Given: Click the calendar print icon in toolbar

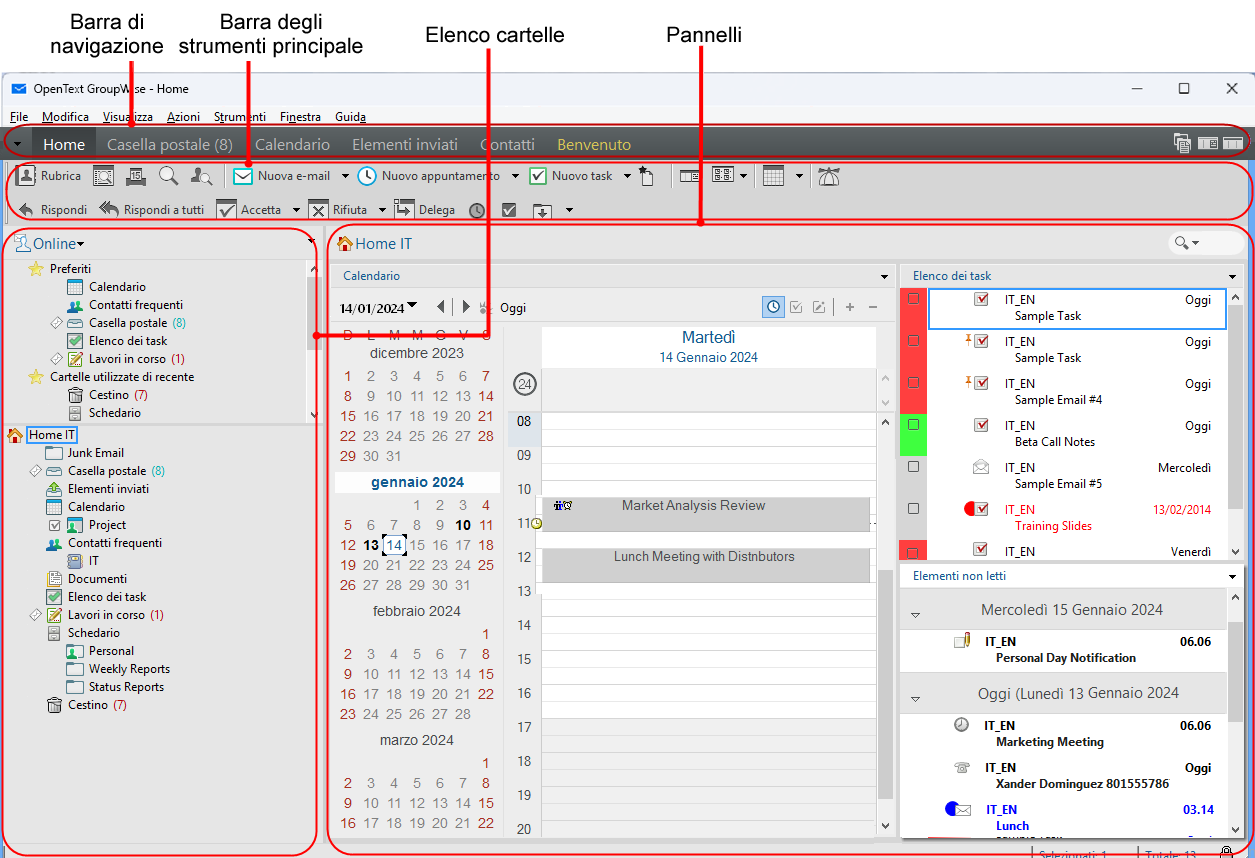Looking at the screenshot, I should pos(136,176).
